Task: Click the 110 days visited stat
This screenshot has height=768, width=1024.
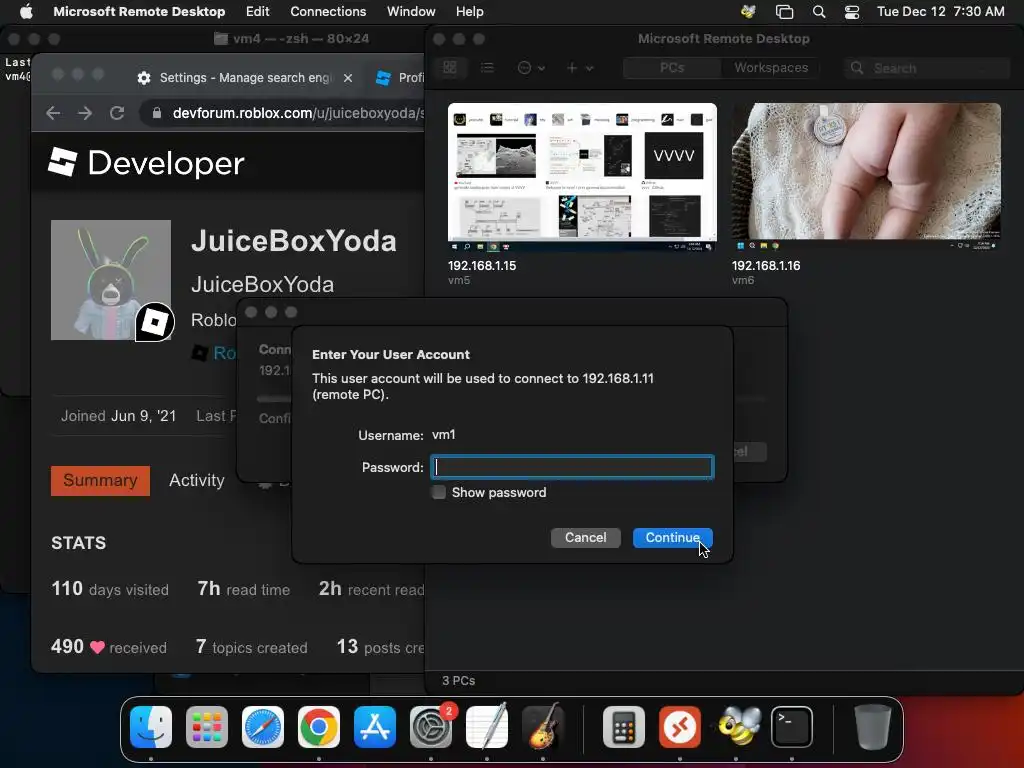Action: pos(110,589)
